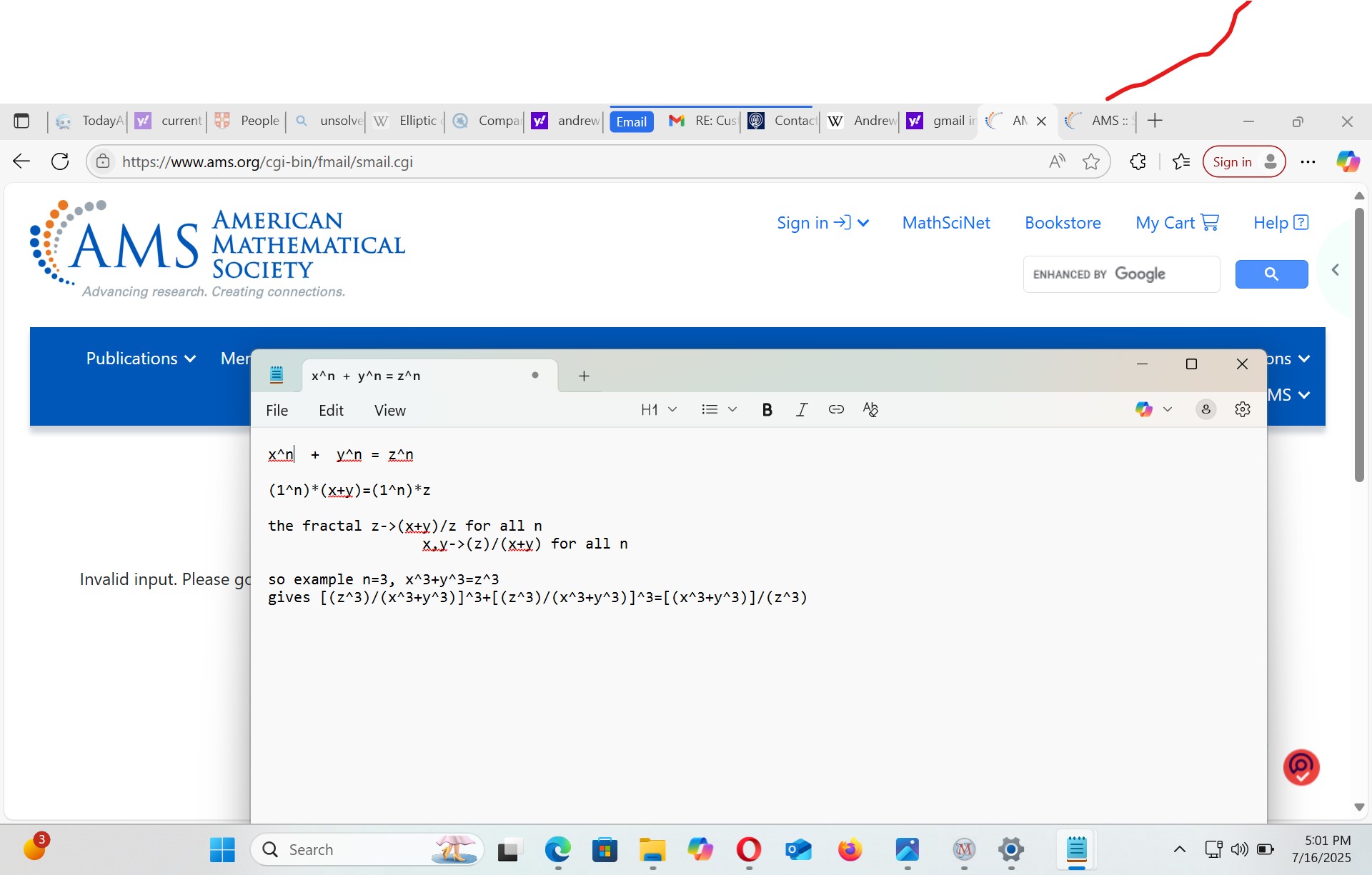Add this page to favorites star
Image resolution: width=1372 pixels, height=875 pixels.
(1090, 162)
